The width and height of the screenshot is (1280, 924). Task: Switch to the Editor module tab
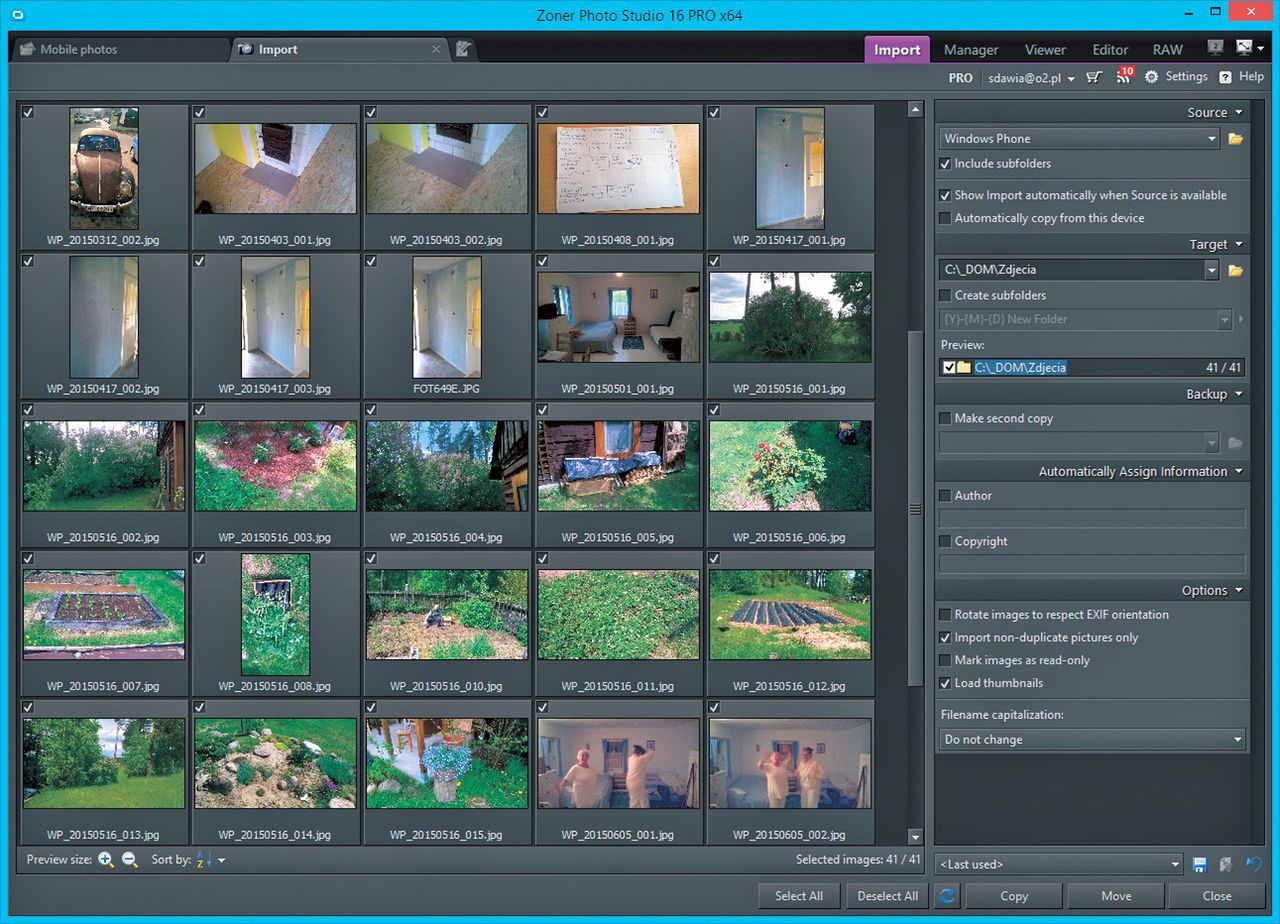click(x=1110, y=50)
